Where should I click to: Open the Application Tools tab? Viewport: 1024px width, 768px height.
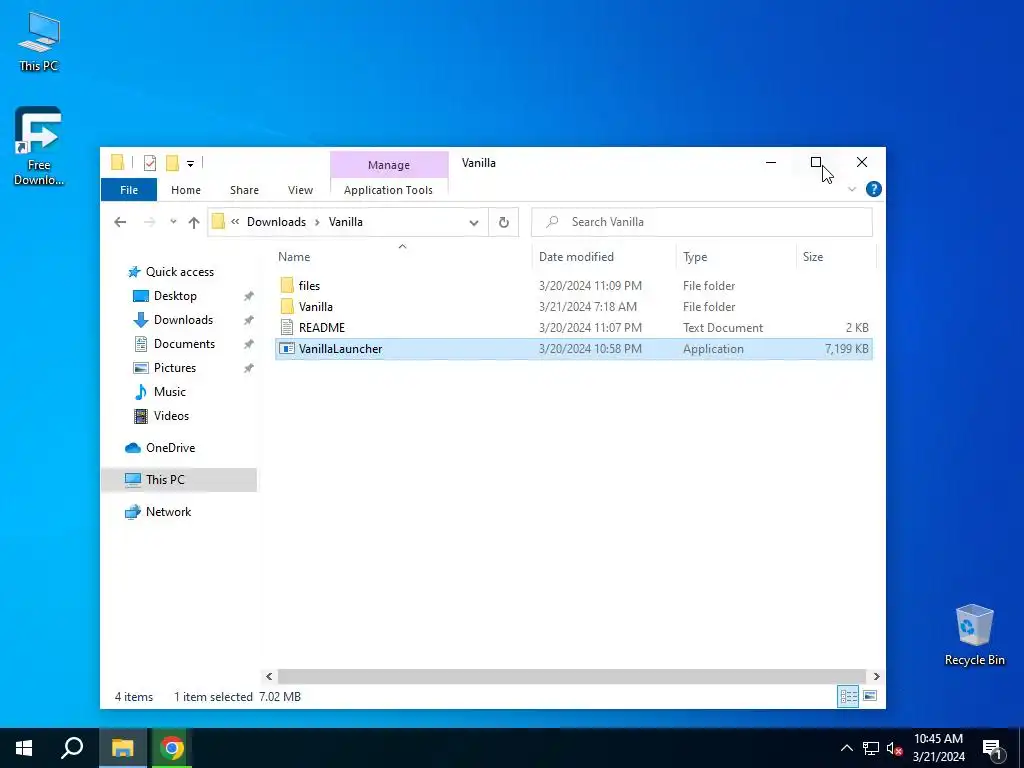[388, 190]
